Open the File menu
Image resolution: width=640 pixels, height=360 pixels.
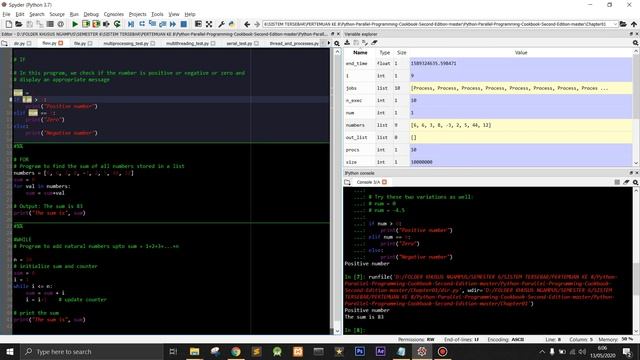click(7, 14)
